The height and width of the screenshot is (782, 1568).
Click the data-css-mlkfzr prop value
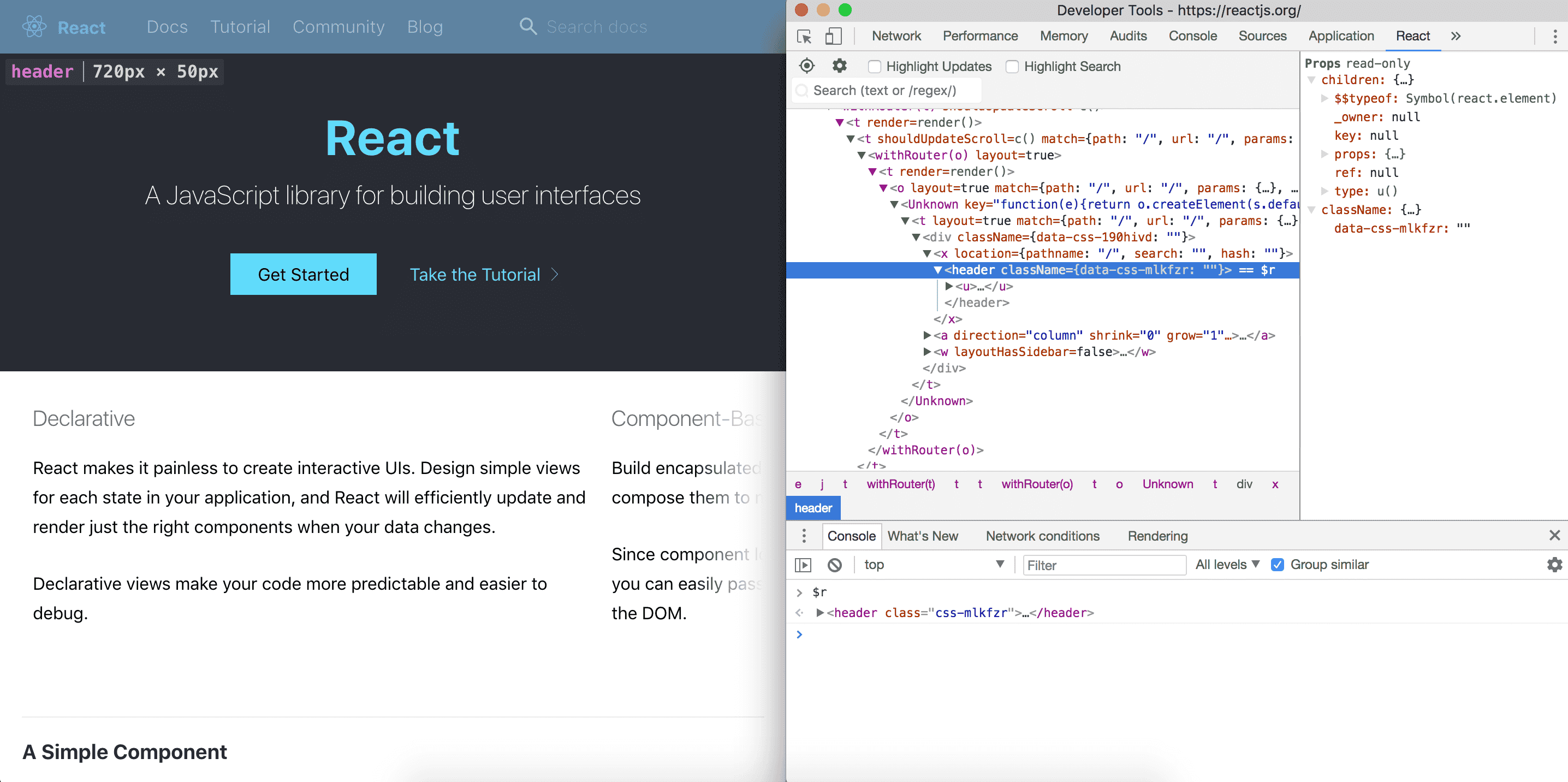(1463, 228)
